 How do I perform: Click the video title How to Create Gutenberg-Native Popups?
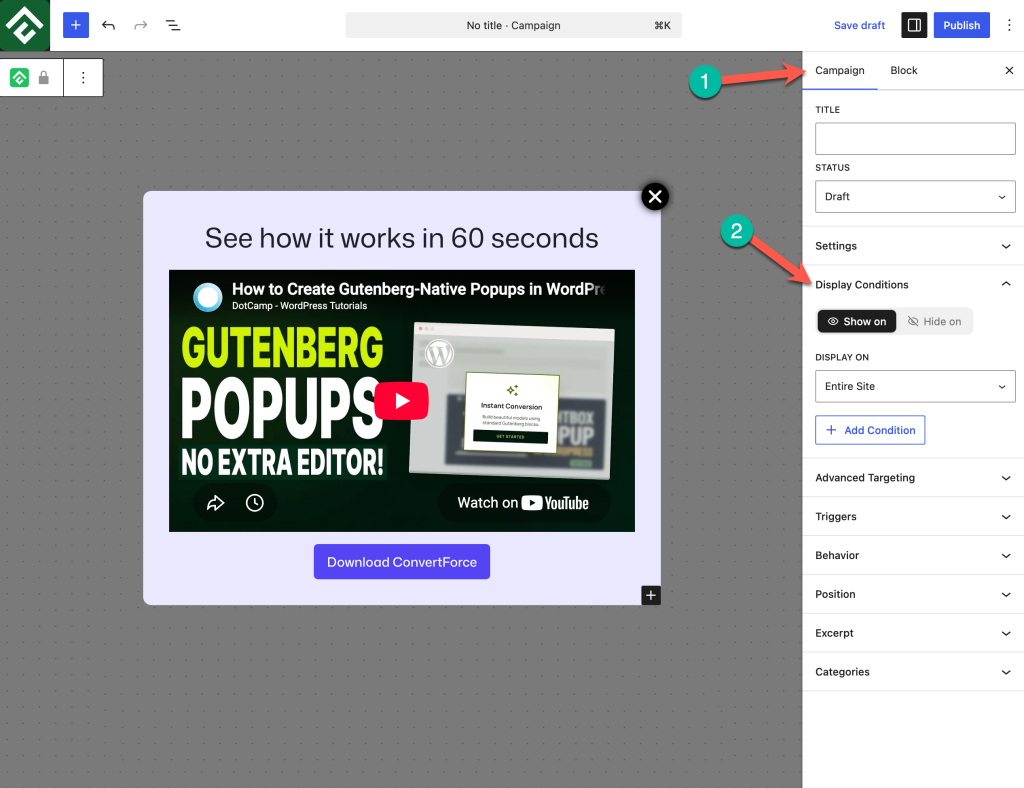(x=419, y=289)
